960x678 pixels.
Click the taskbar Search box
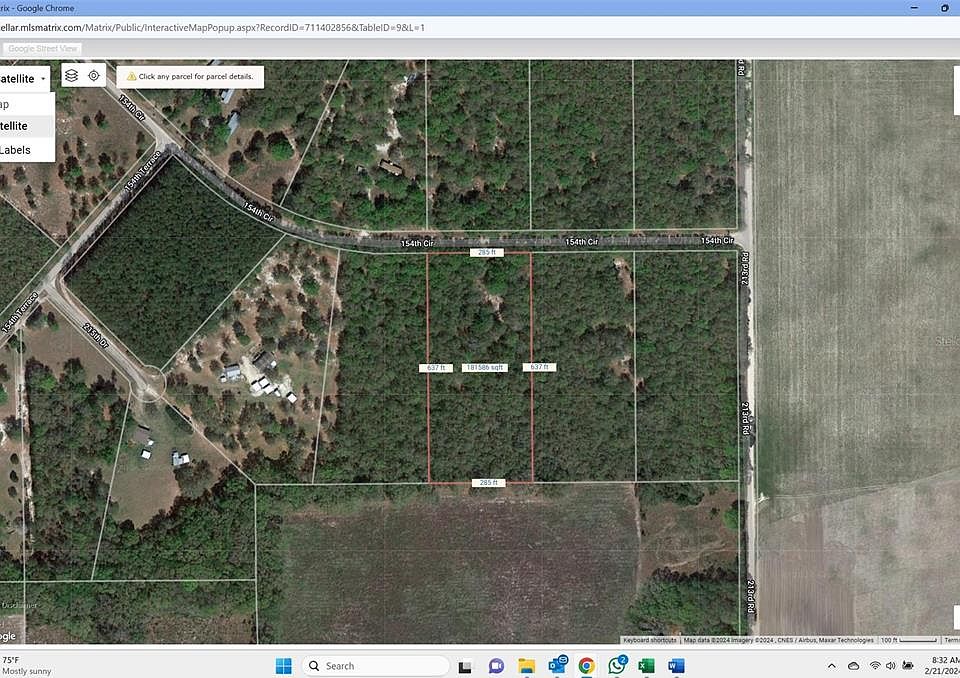376,666
